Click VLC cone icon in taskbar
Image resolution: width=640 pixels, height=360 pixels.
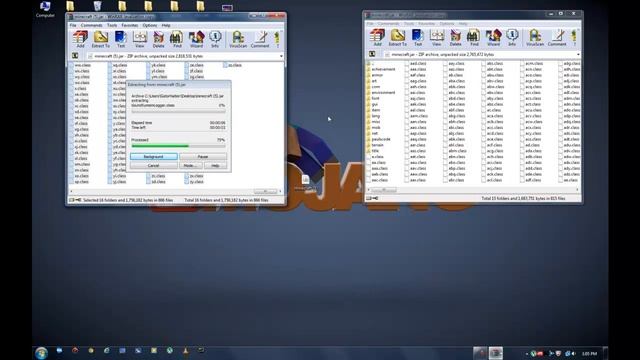pyautogui.click(x=185, y=351)
